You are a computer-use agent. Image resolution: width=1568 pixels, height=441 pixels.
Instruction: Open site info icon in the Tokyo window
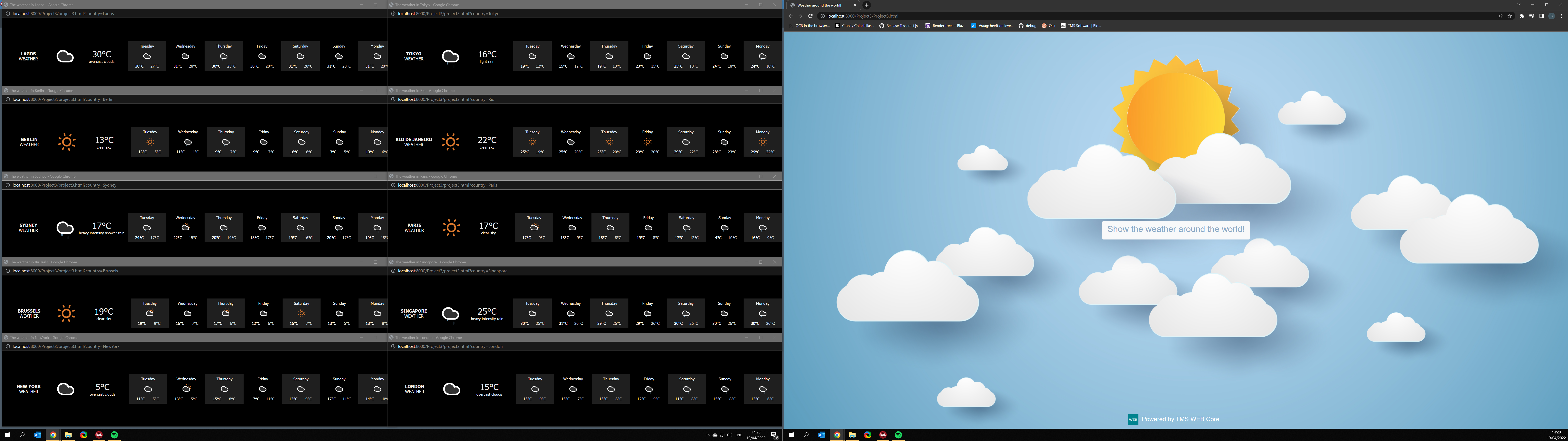click(x=393, y=13)
